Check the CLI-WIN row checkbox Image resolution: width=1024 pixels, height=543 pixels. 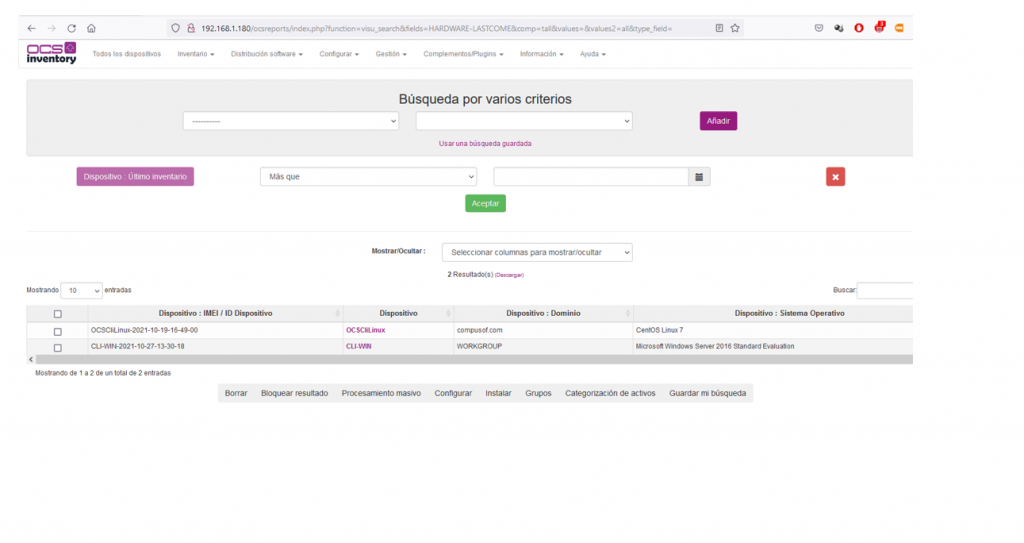57,348
